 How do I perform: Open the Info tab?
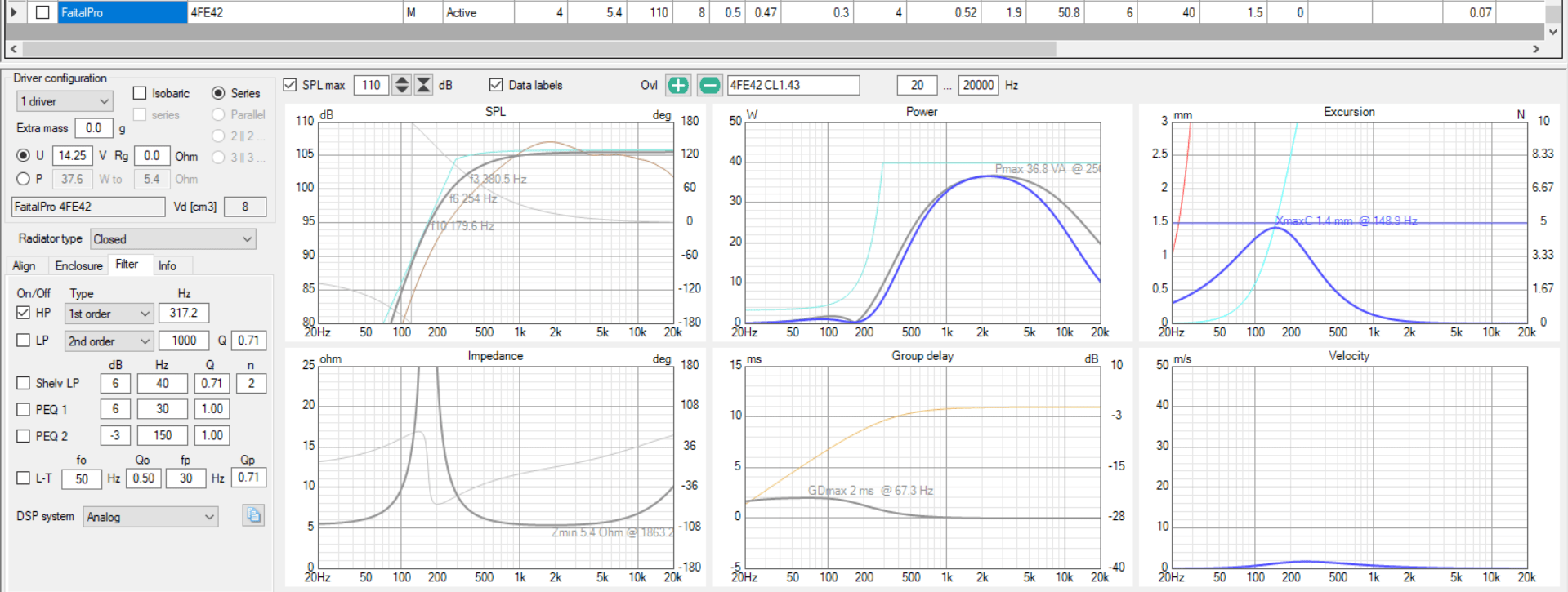pos(168,266)
